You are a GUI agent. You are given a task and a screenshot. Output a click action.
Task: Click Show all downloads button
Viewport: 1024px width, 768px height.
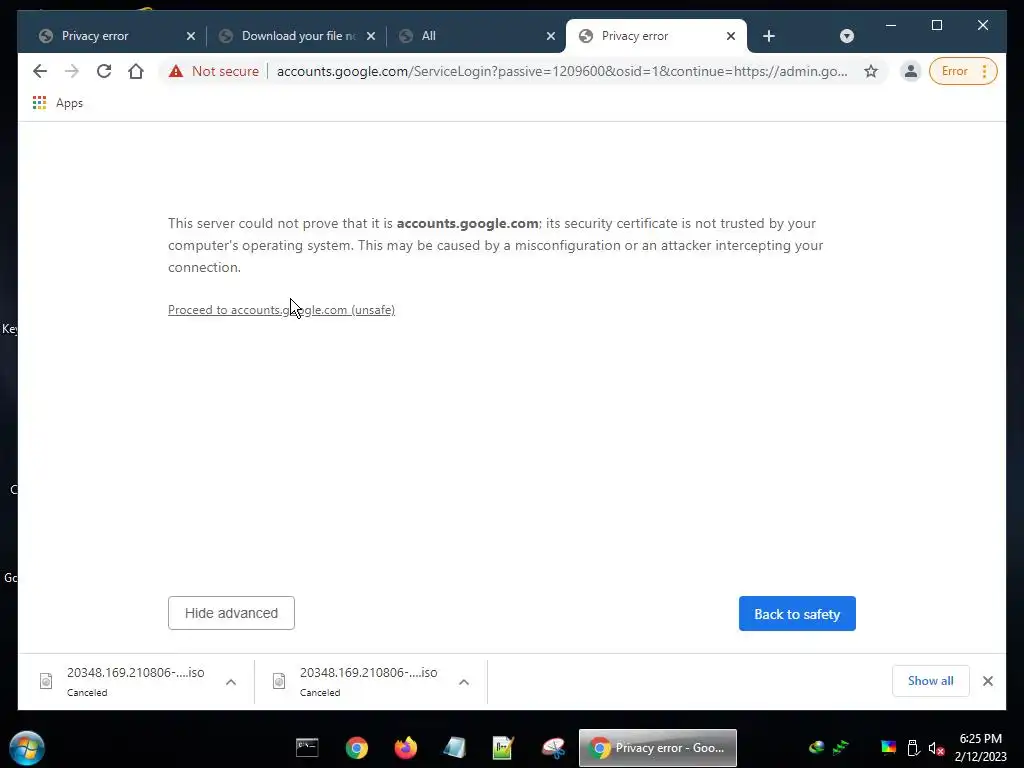(931, 681)
